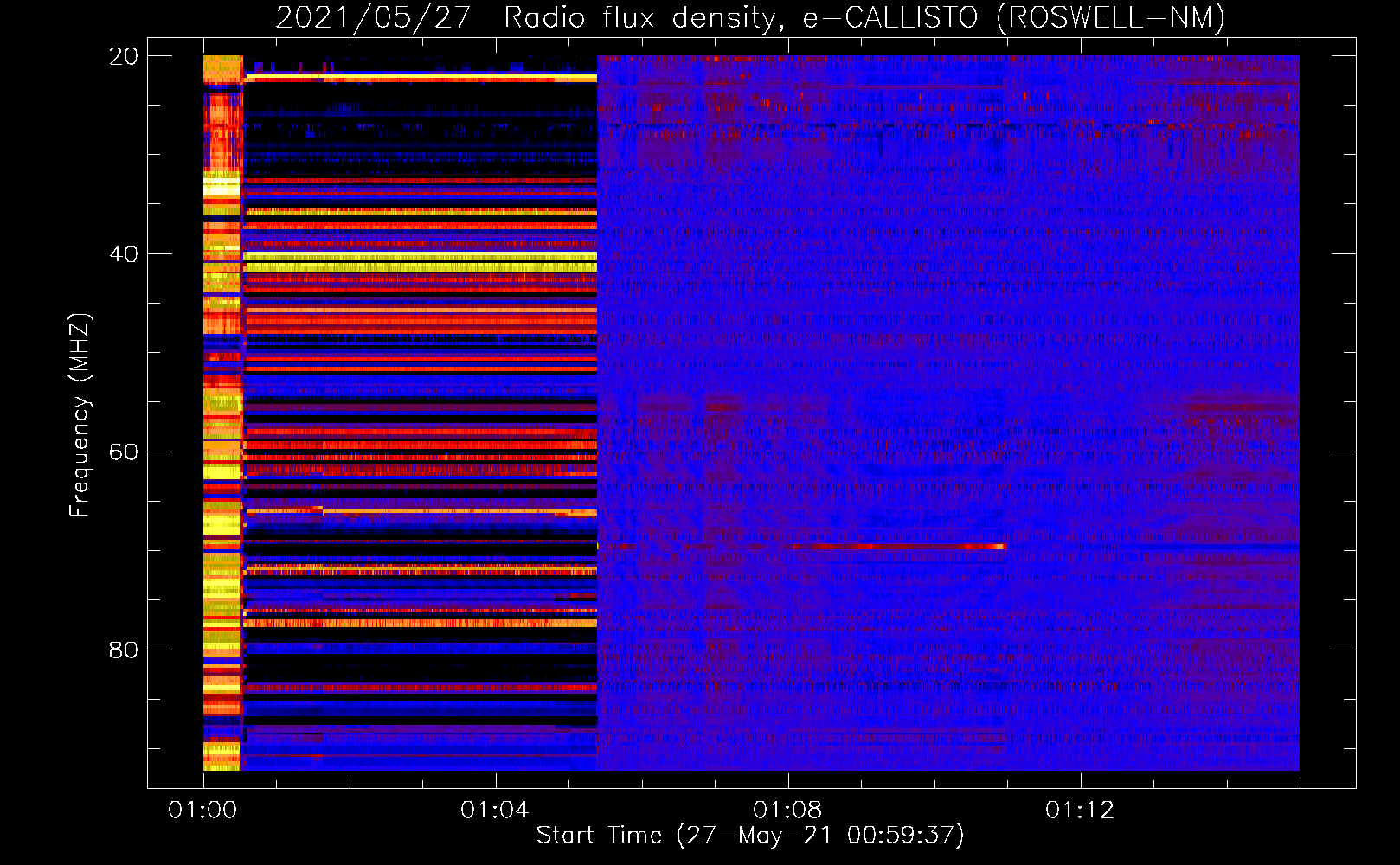Click the "Start Time (27-May-21 00:59:37)" label

(x=750, y=836)
